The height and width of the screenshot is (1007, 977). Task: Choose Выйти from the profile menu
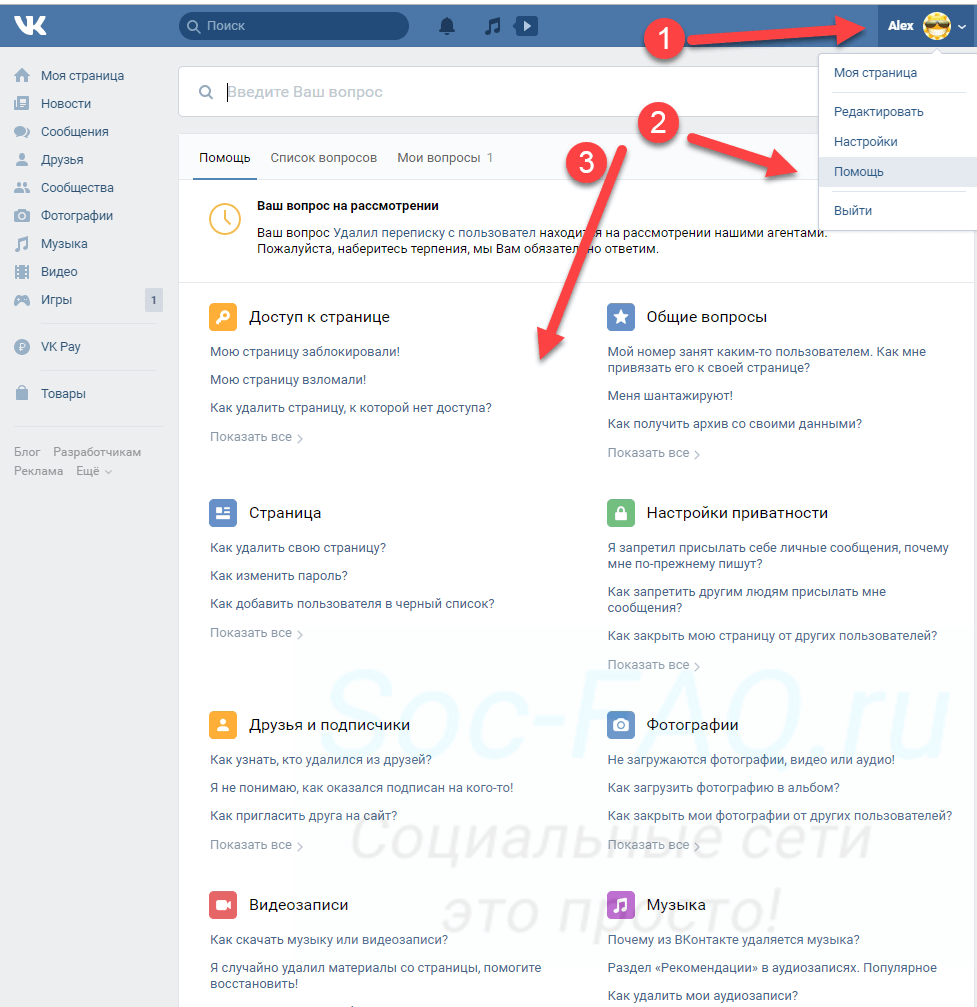click(x=853, y=211)
